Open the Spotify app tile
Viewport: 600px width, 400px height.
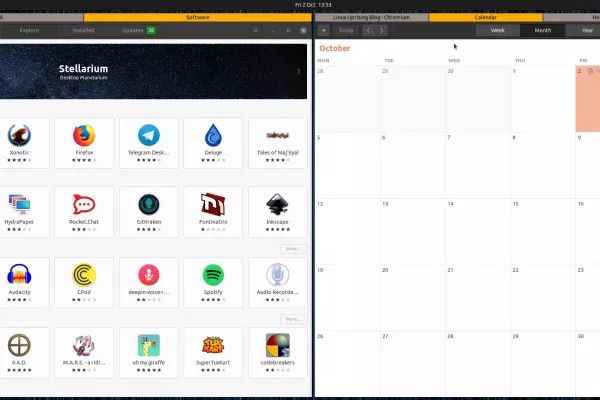pyautogui.click(x=213, y=282)
